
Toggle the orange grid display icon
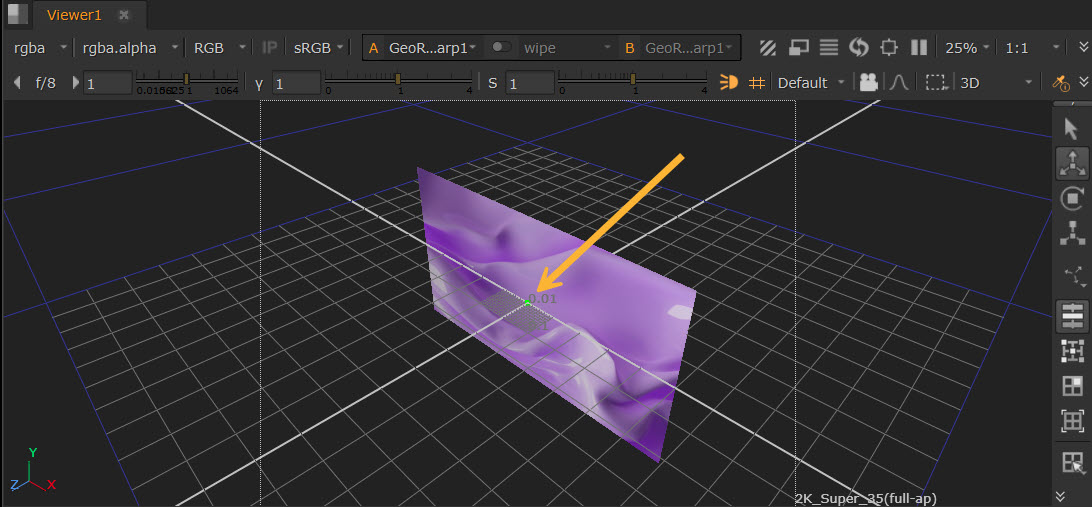757,83
